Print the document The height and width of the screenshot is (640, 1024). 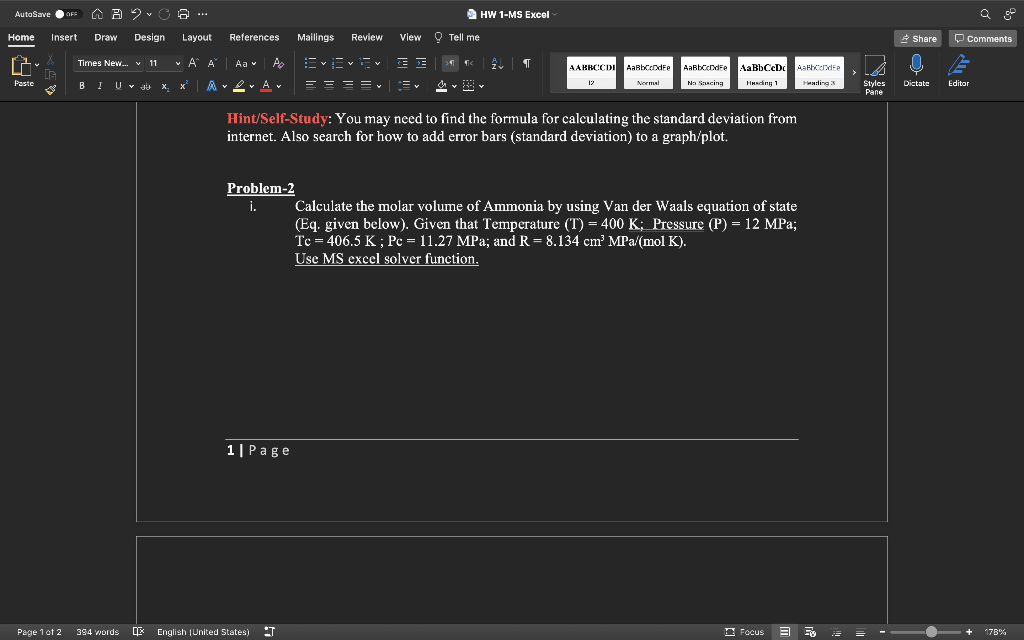184,14
